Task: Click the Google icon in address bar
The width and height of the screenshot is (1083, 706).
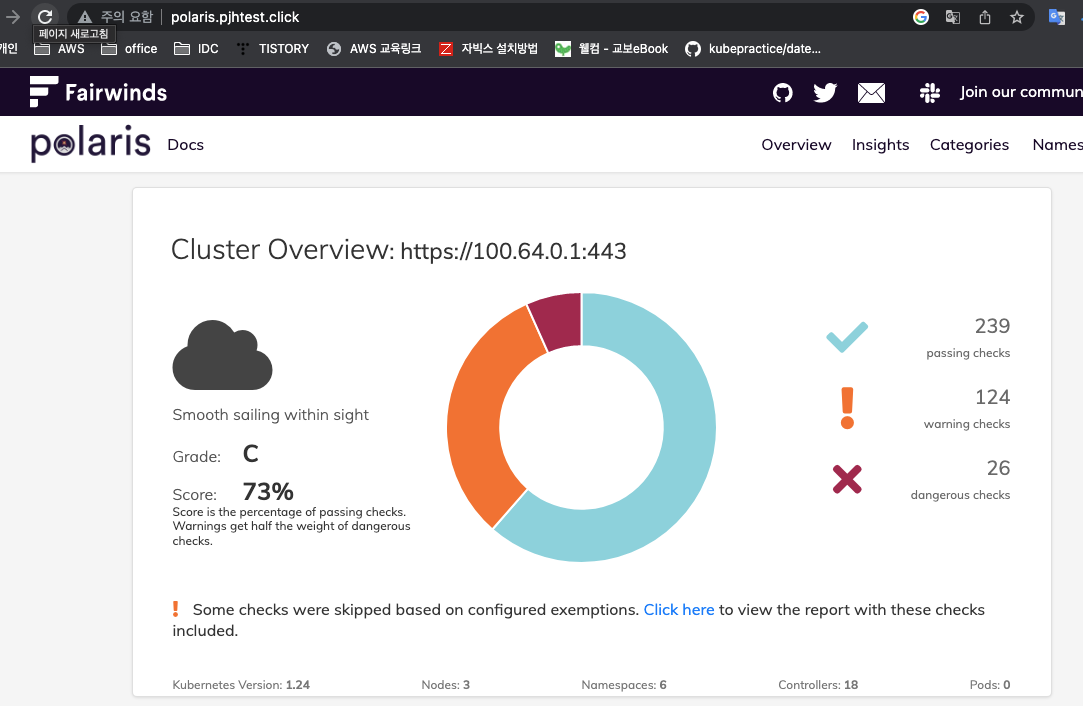Action: point(921,17)
